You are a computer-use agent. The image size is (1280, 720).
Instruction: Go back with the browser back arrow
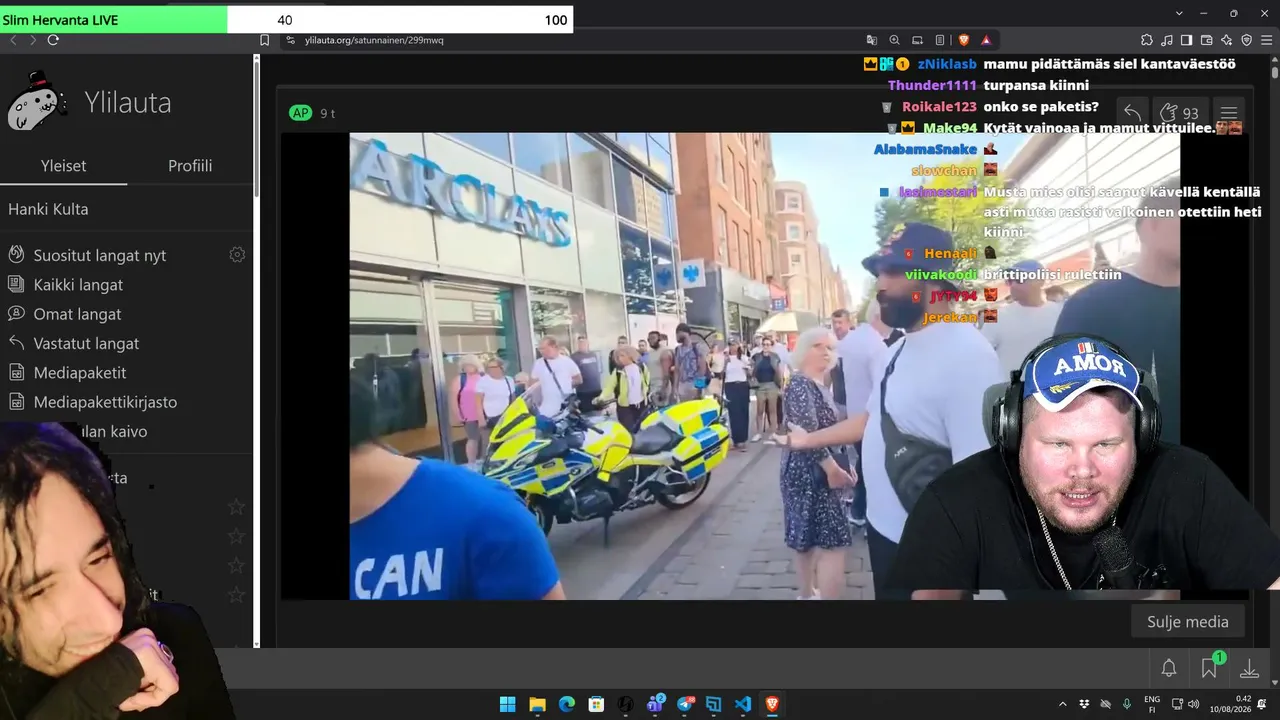pyautogui.click(x=13, y=40)
